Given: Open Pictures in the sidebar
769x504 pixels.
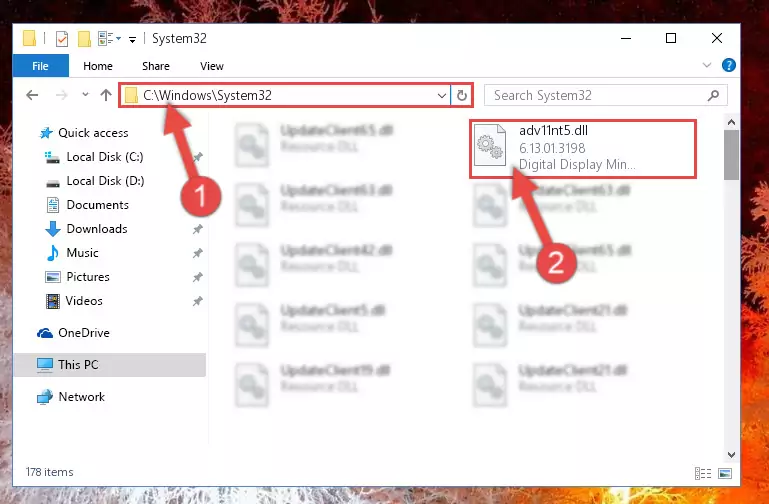Looking at the screenshot, I should 88,277.
